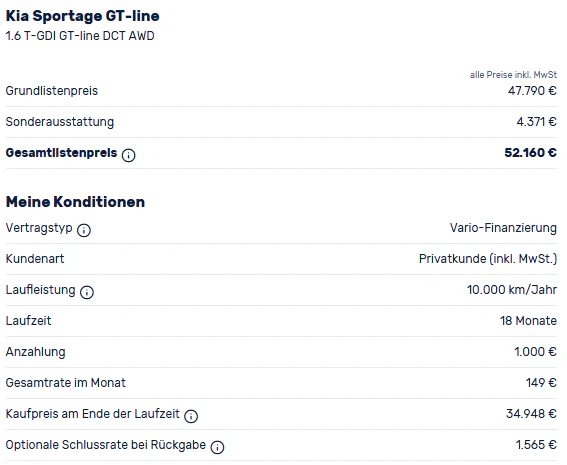Select the Meine Konditionen section heading

point(75,202)
